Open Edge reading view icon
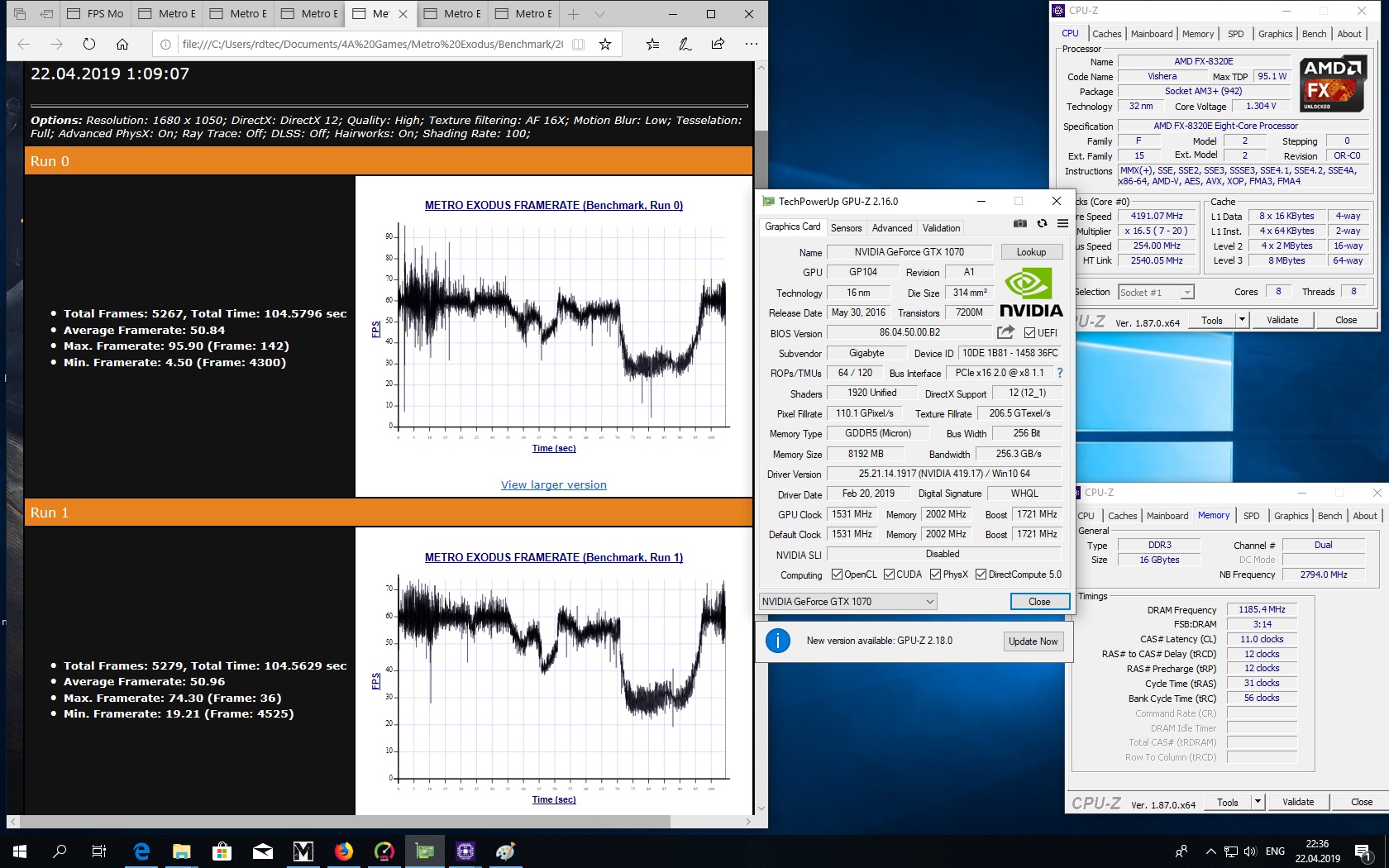 pyautogui.click(x=578, y=45)
